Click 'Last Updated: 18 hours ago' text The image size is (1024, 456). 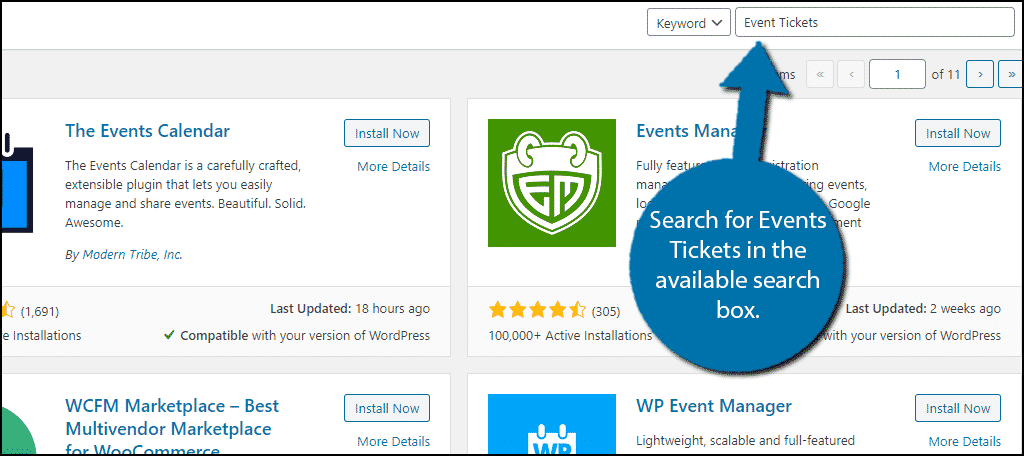pyautogui.click(x=349, y=308)
